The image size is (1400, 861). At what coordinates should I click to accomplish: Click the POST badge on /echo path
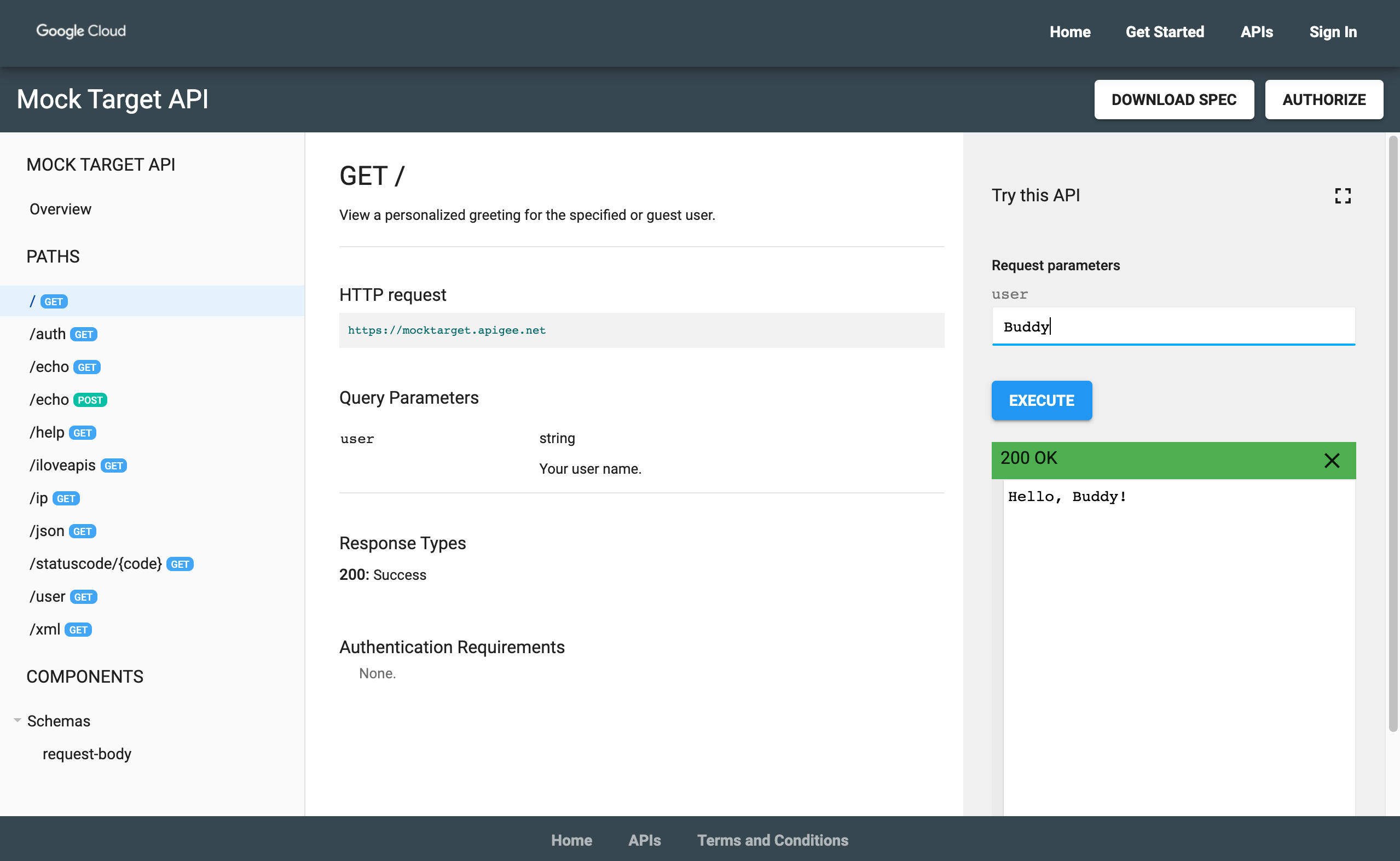pyautogui.click(x=90, y=399)
